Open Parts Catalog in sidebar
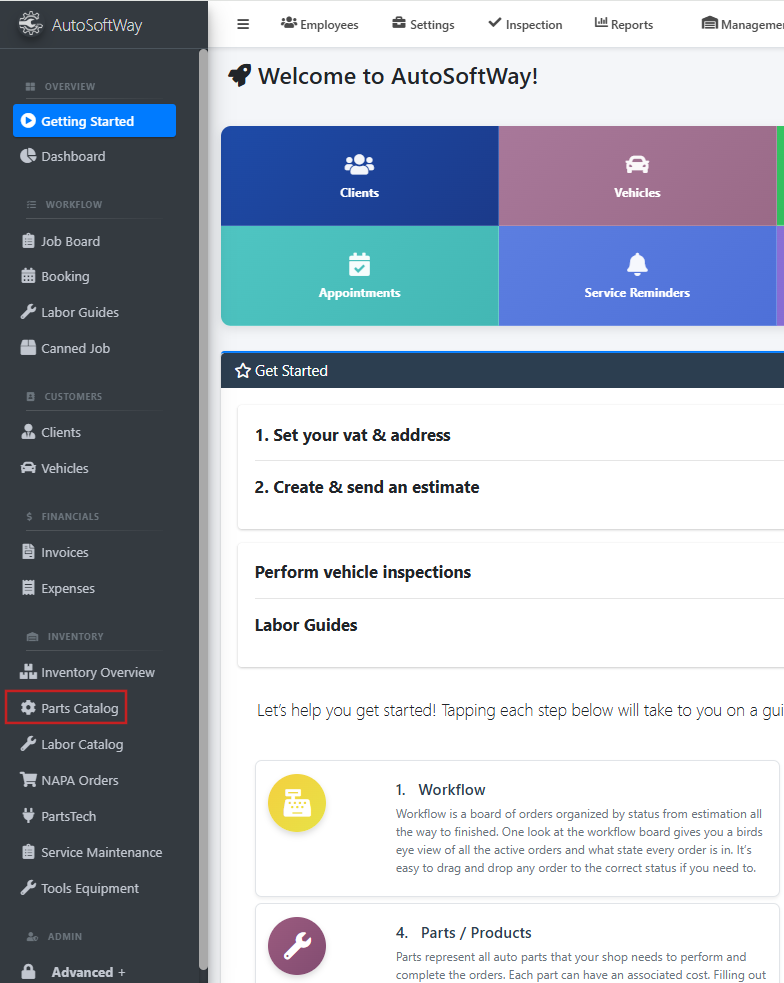This screenshot has width=784, height=983. pyautogui.click(x=79, y=708)
